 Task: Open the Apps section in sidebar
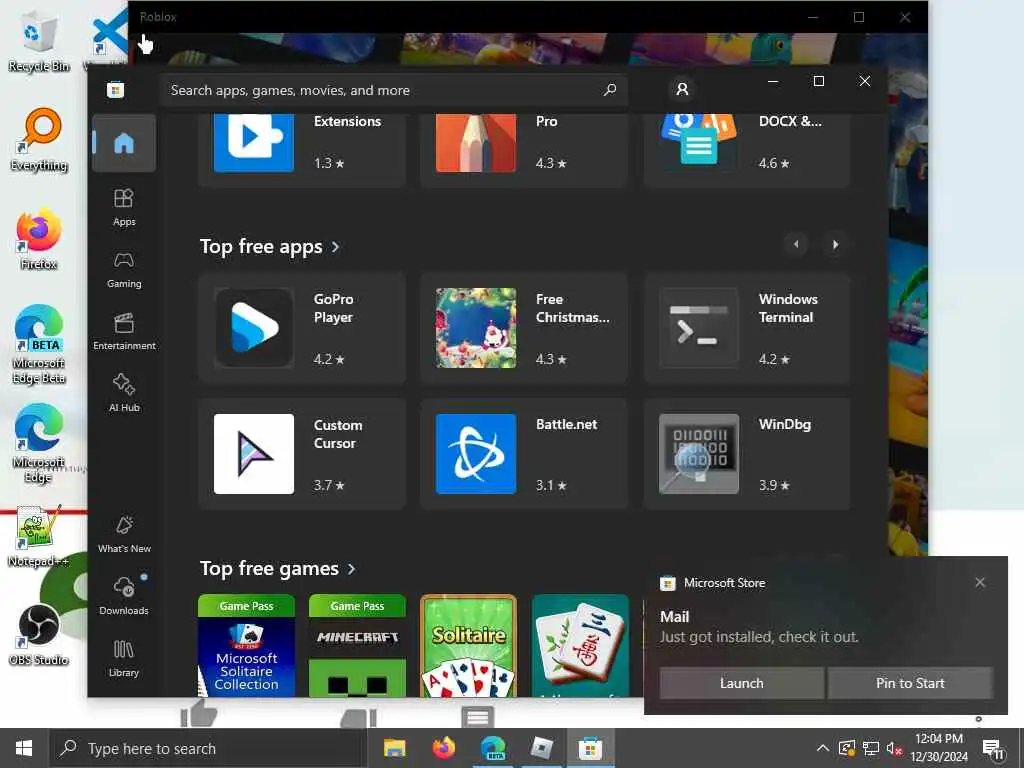point(123,208)
